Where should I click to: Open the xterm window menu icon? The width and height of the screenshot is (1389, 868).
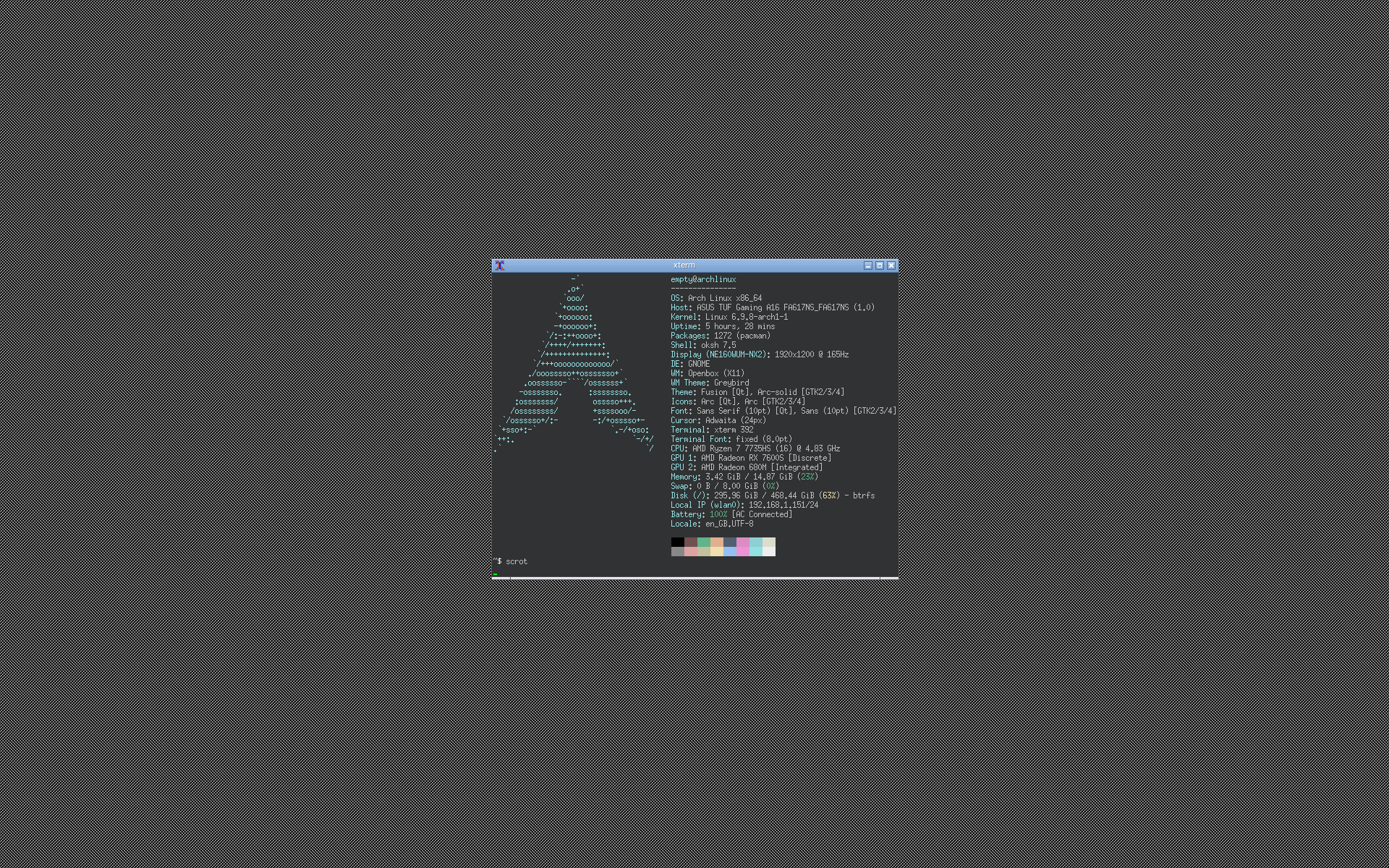tap(500, 265)
